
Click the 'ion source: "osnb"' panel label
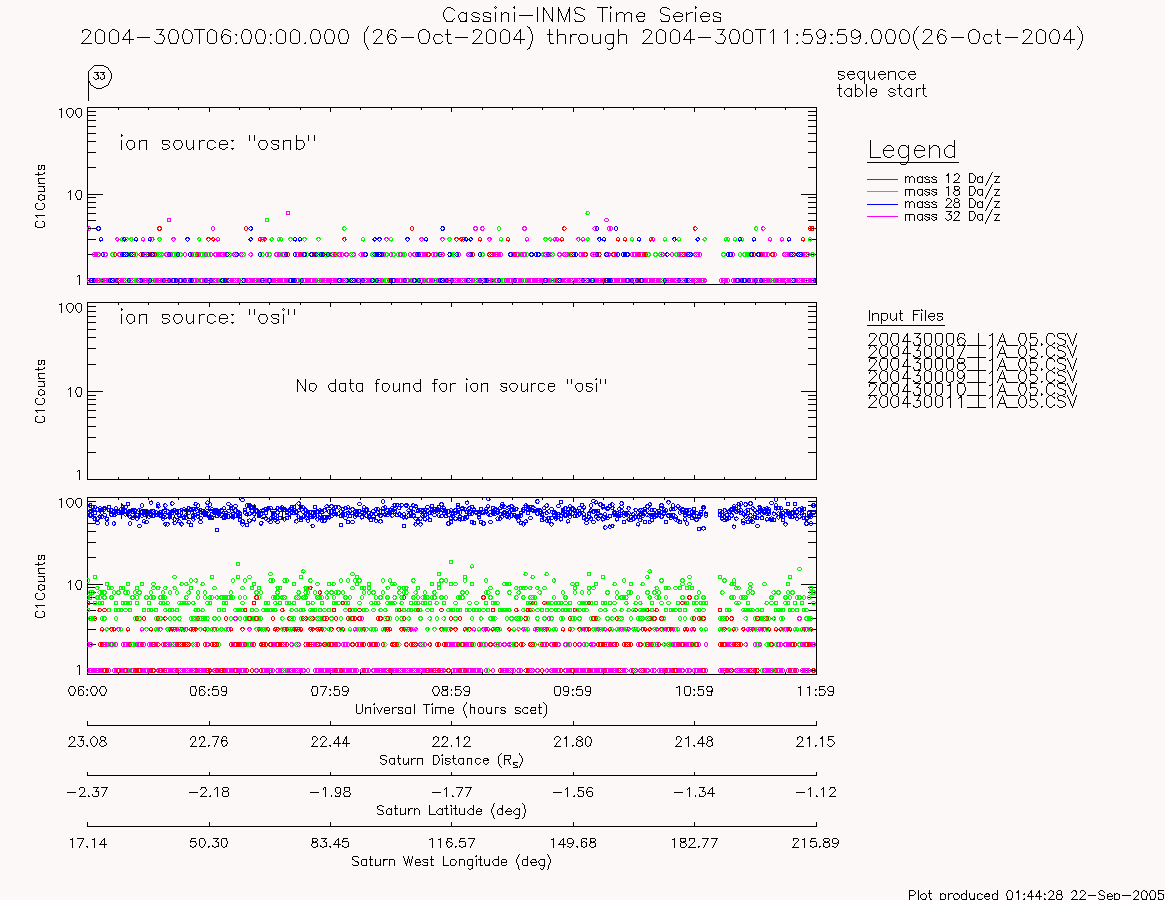click(x=218, y=143)
